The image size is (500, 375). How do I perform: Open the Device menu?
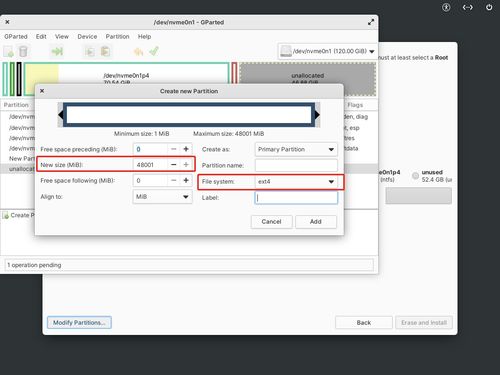tap(87, 36)
